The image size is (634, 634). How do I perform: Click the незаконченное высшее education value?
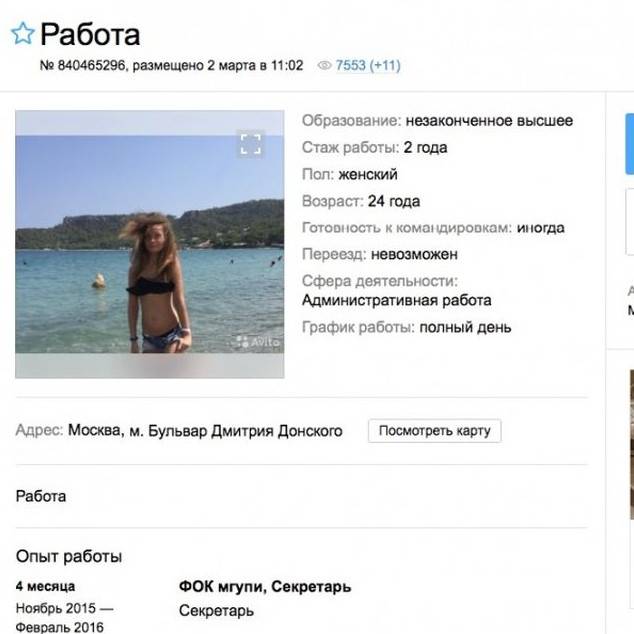(x=489, y=121)
